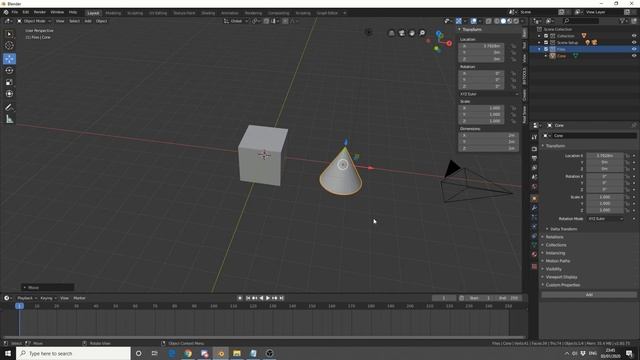Image resolution: width=640 pixels, height=360 pixels.
Task: Select the Scale tool
Action: pyautogui.click(x=9, y=82)
